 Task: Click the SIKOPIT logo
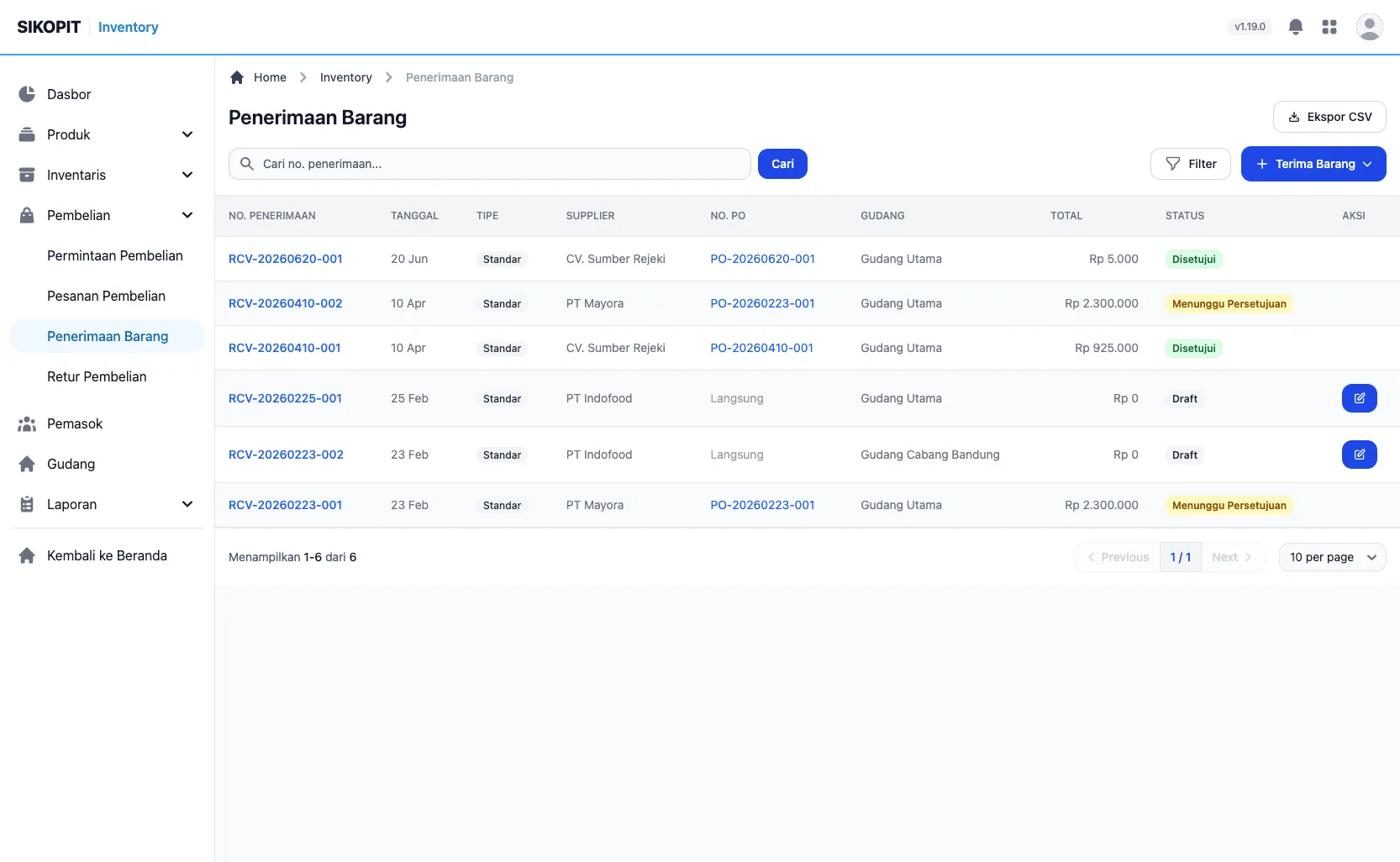(49, 27)
